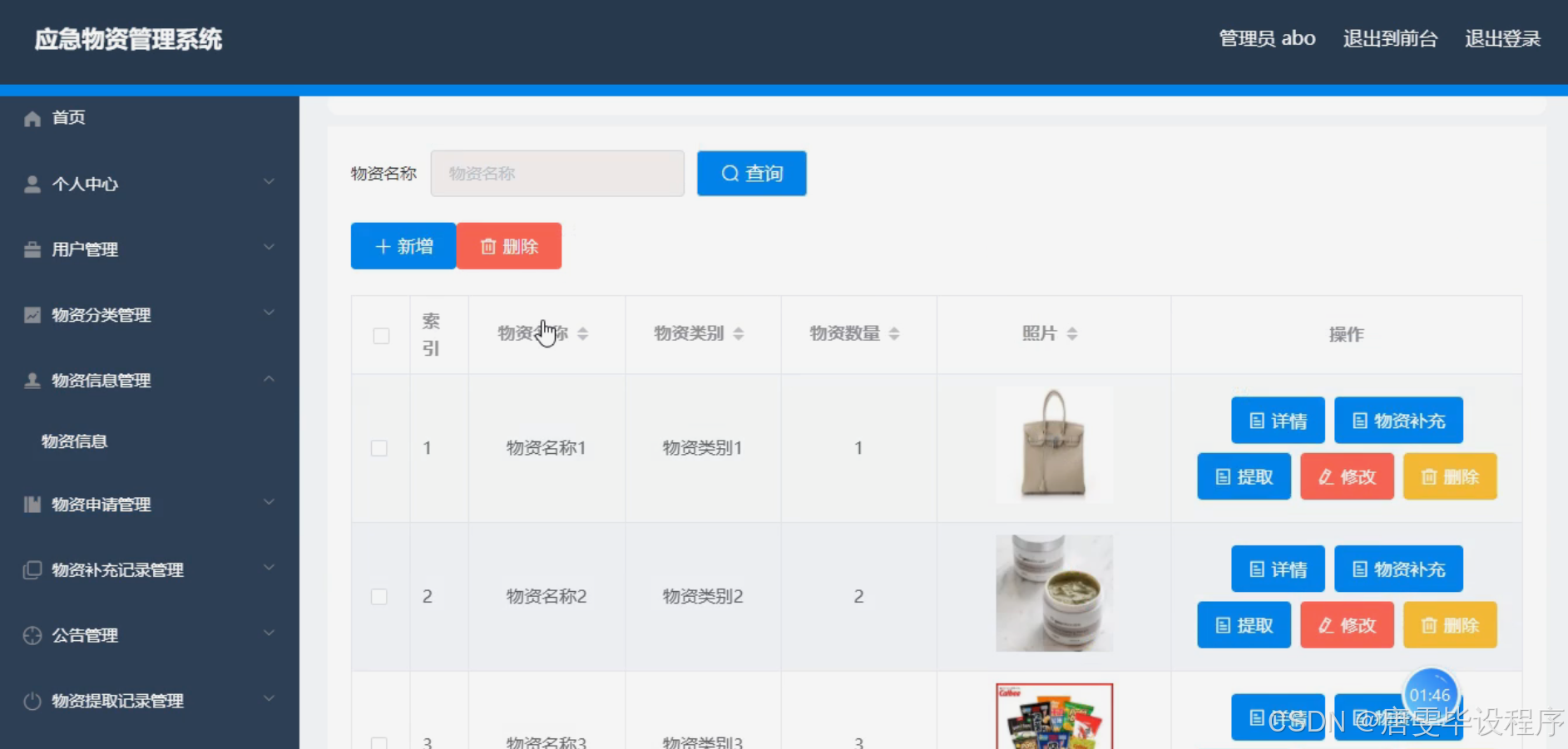Sort by 照片 using its sort arrows
The width and height of the screenshot is (1568, 749).
point(1072,334)
